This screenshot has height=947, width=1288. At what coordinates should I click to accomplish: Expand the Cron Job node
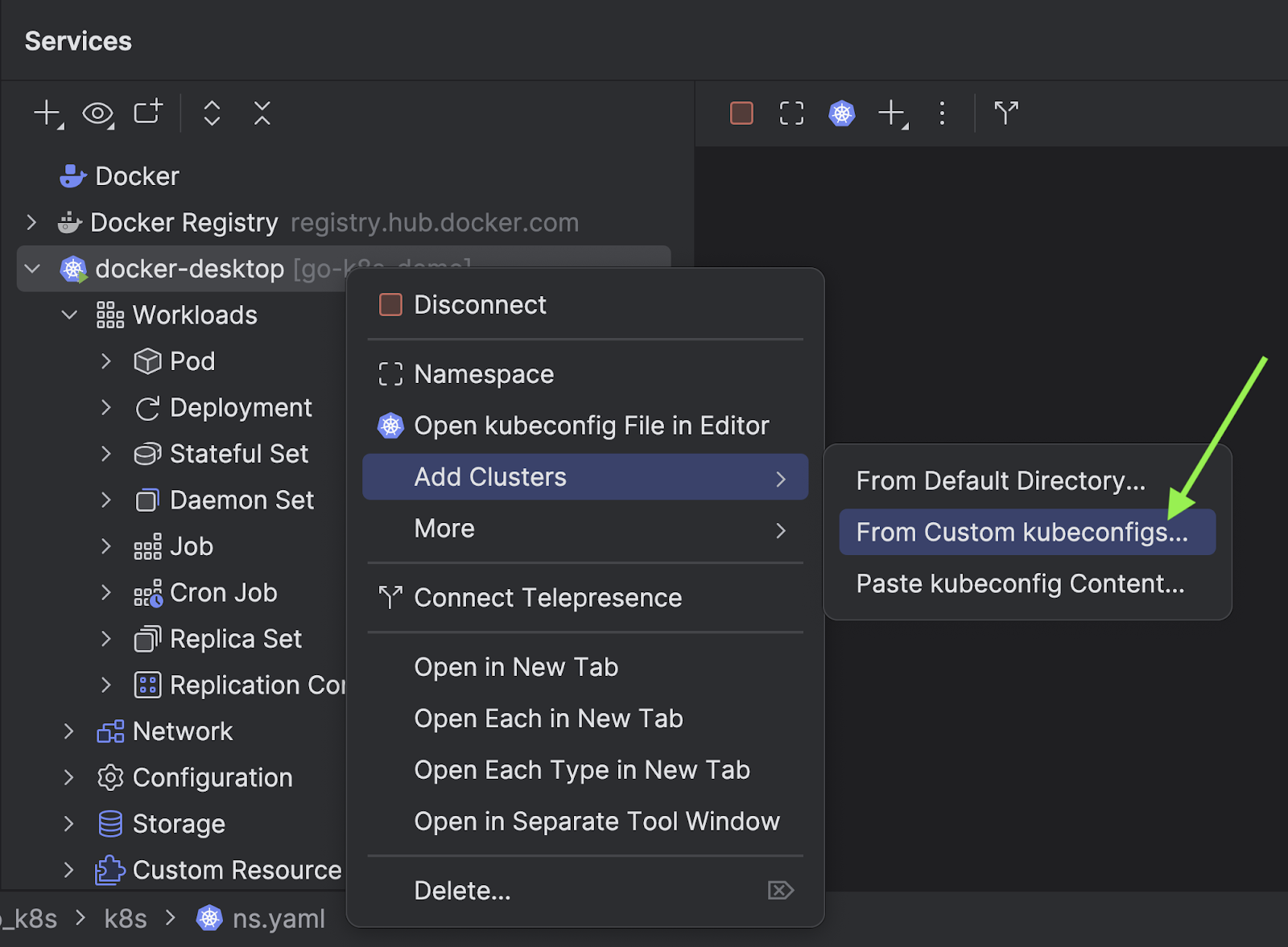(106, 593)
